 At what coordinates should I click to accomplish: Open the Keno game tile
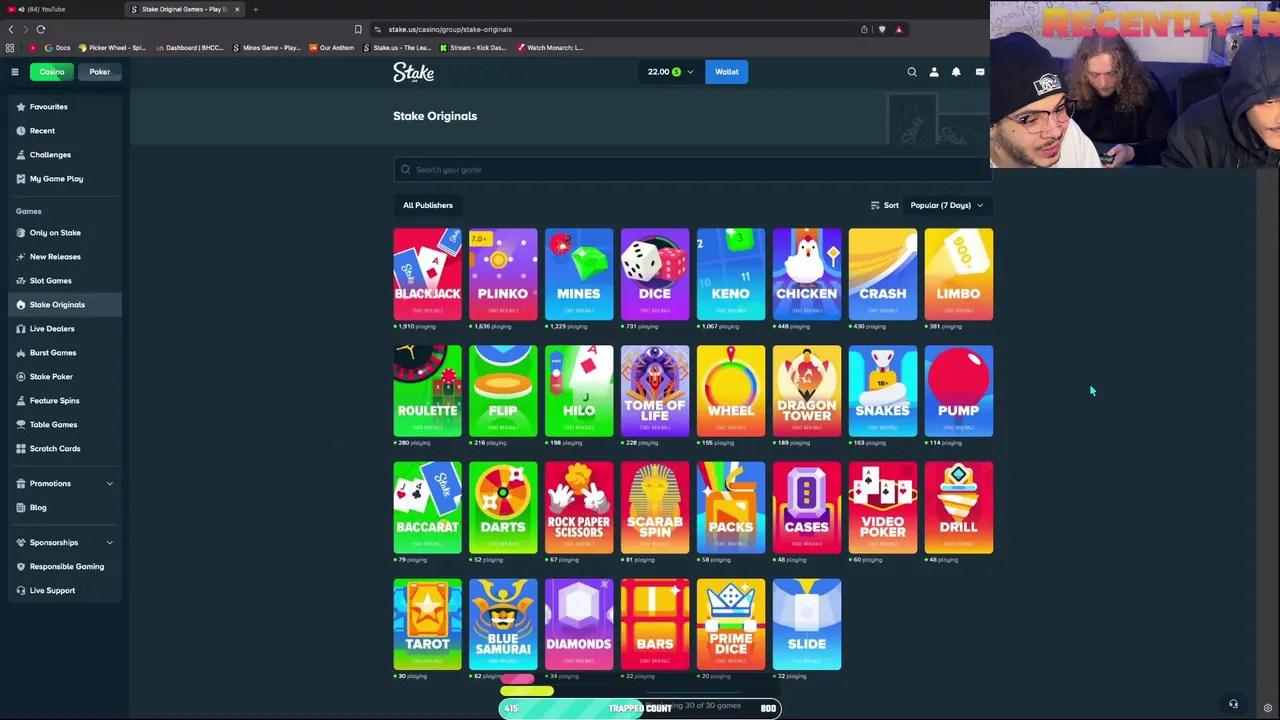tap(731, 274)
